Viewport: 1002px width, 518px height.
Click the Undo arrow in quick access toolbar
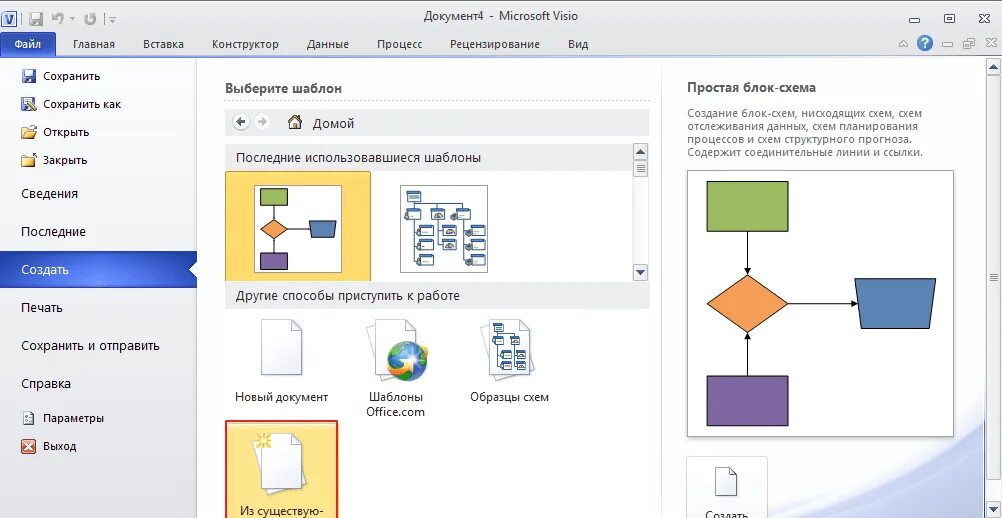click(x=58, y=19)
